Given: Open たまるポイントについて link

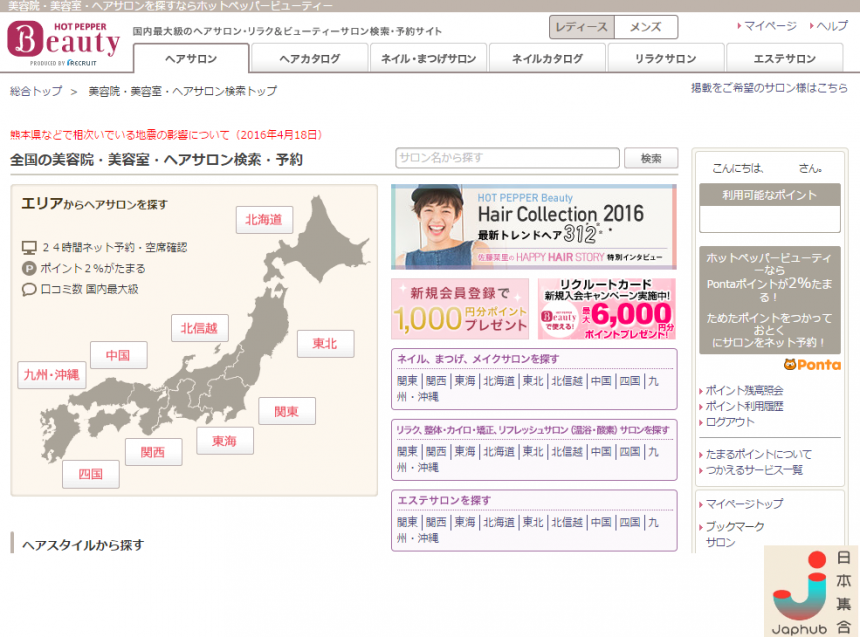Looking at the screenshot, I should 759,454.
